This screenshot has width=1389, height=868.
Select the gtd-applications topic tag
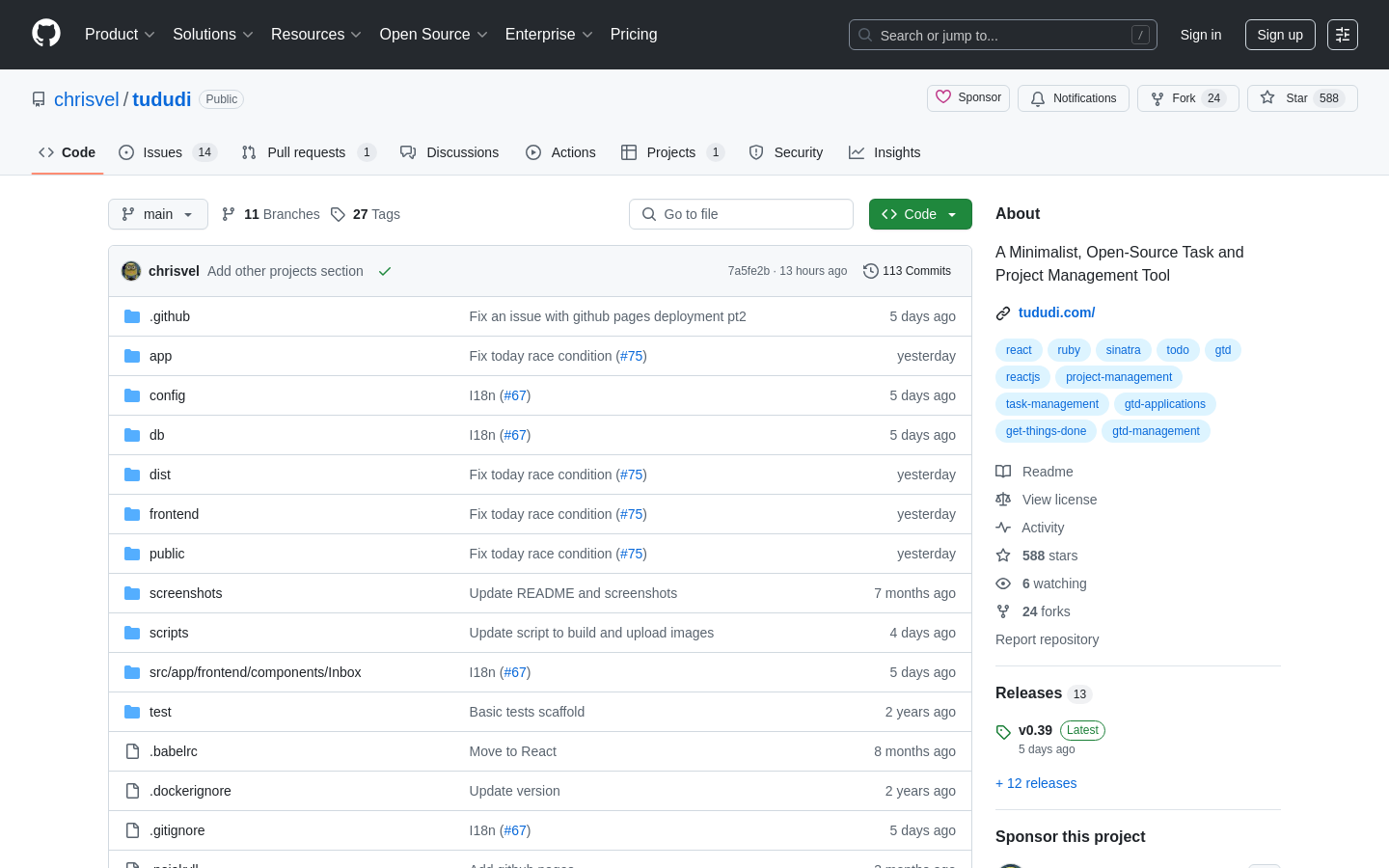pyautogui.click(x=1164, y=404)
